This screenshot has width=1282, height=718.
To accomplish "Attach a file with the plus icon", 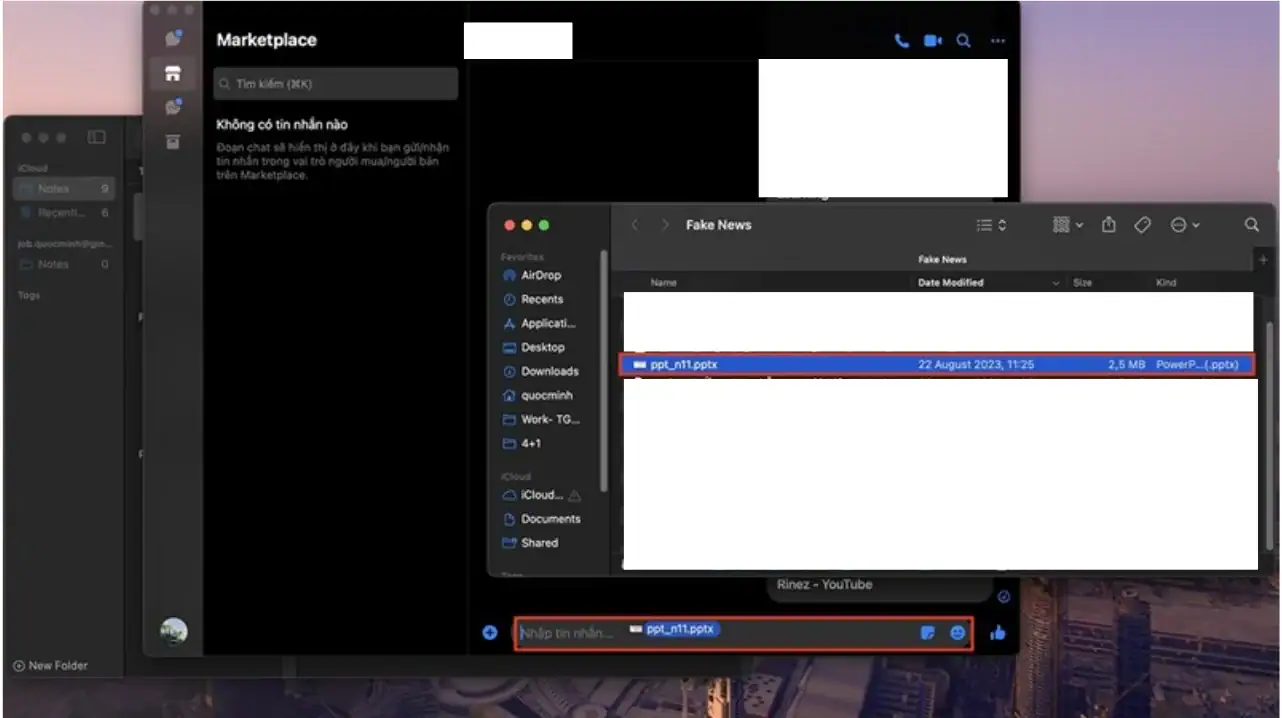I will coord(489,632).
